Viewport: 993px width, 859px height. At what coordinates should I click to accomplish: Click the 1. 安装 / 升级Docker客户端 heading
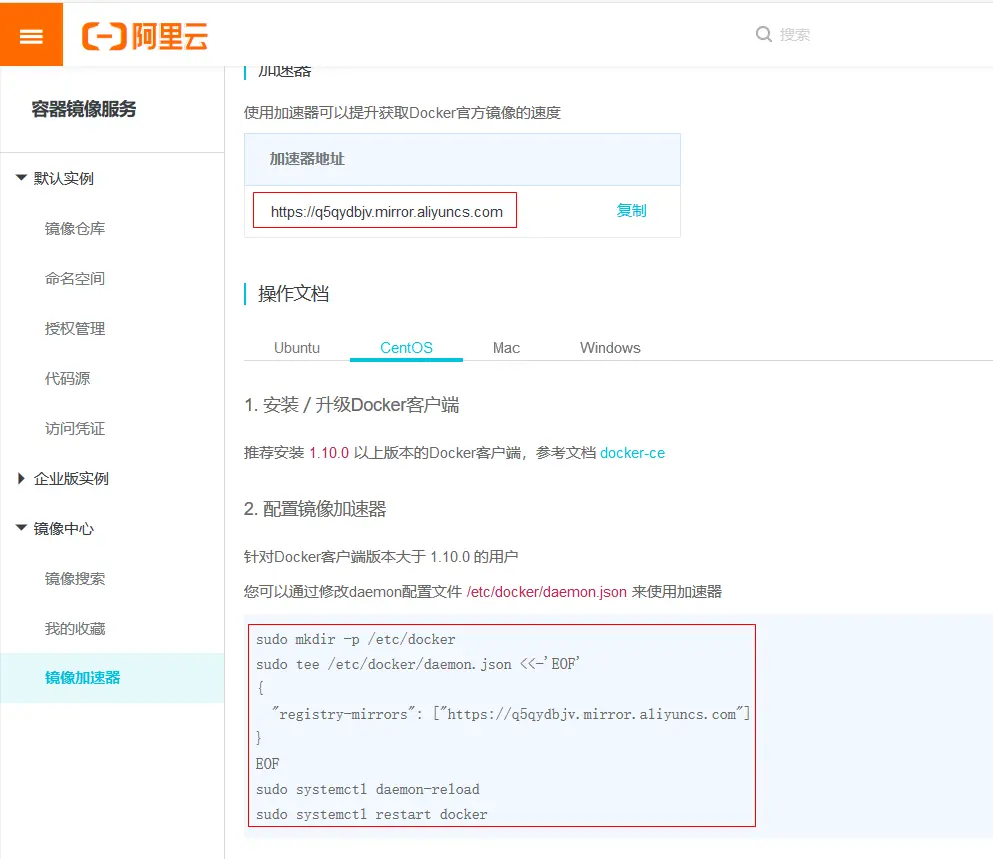351,405
